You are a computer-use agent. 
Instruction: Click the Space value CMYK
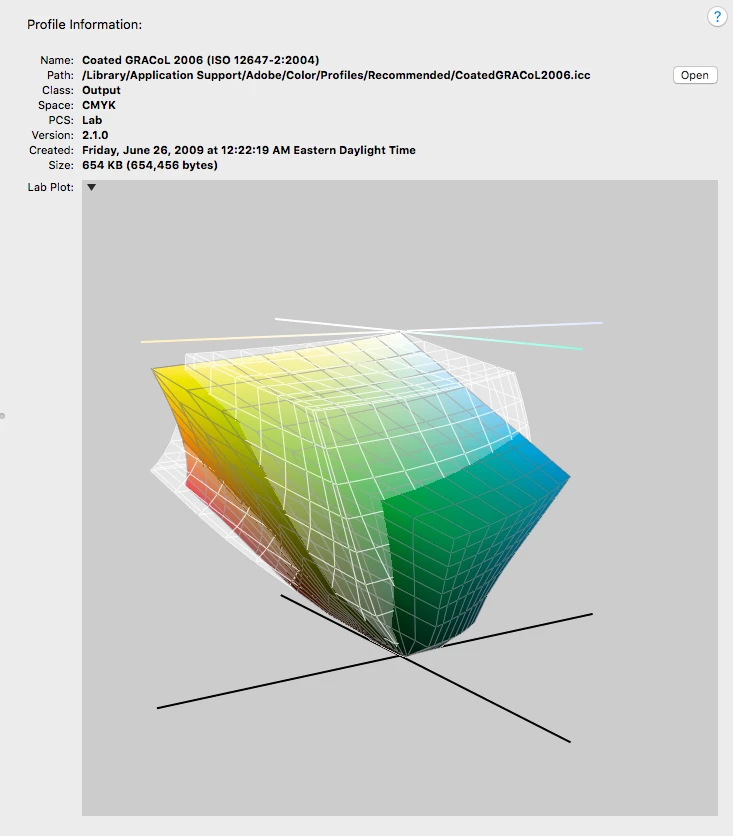point(99,105)
